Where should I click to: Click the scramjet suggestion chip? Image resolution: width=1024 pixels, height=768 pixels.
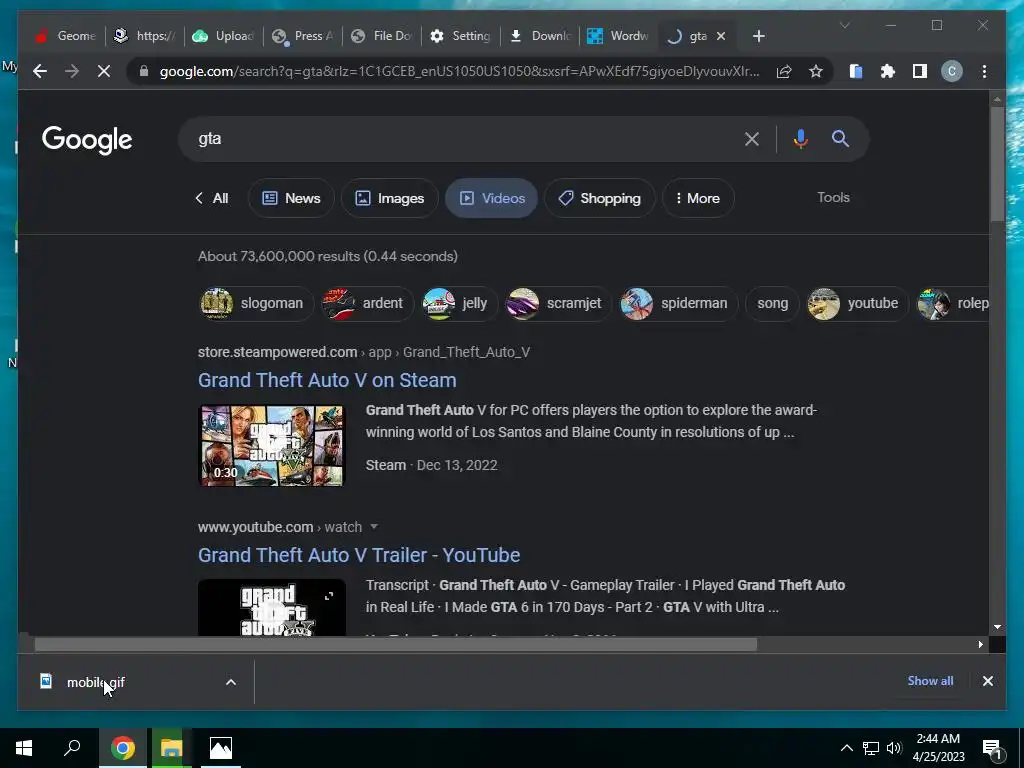[x=556, y=303]
